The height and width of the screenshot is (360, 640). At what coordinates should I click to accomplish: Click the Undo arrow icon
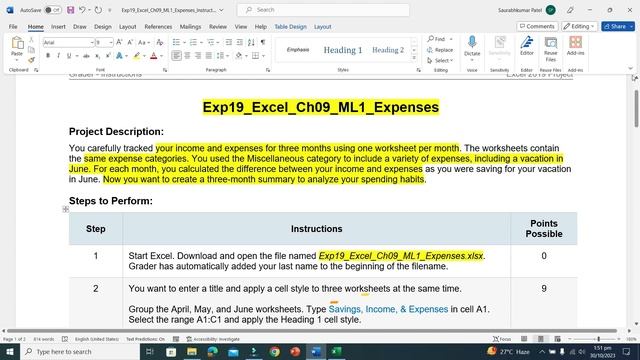pos(82,10)
